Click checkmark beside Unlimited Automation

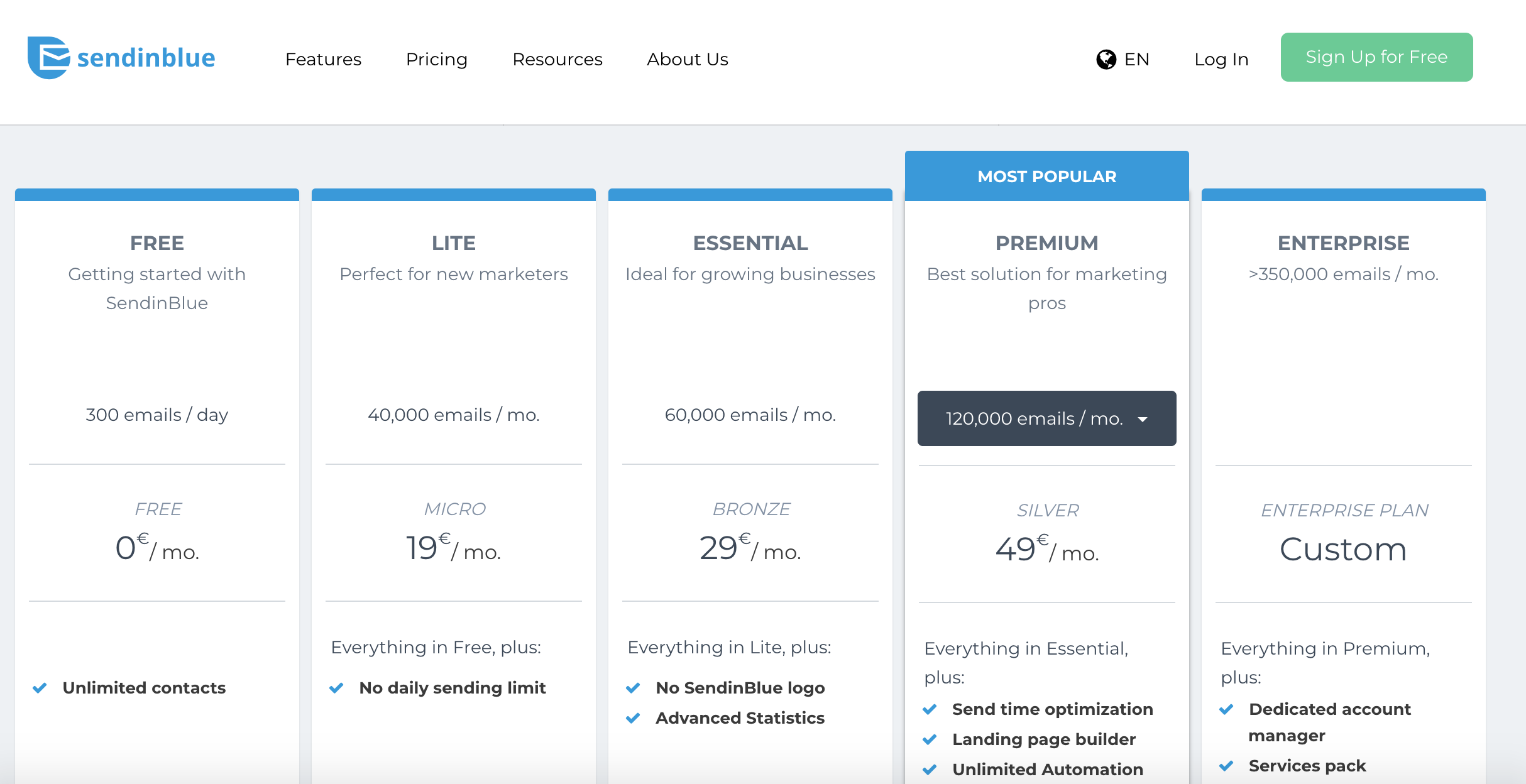[x=930, y=770]
